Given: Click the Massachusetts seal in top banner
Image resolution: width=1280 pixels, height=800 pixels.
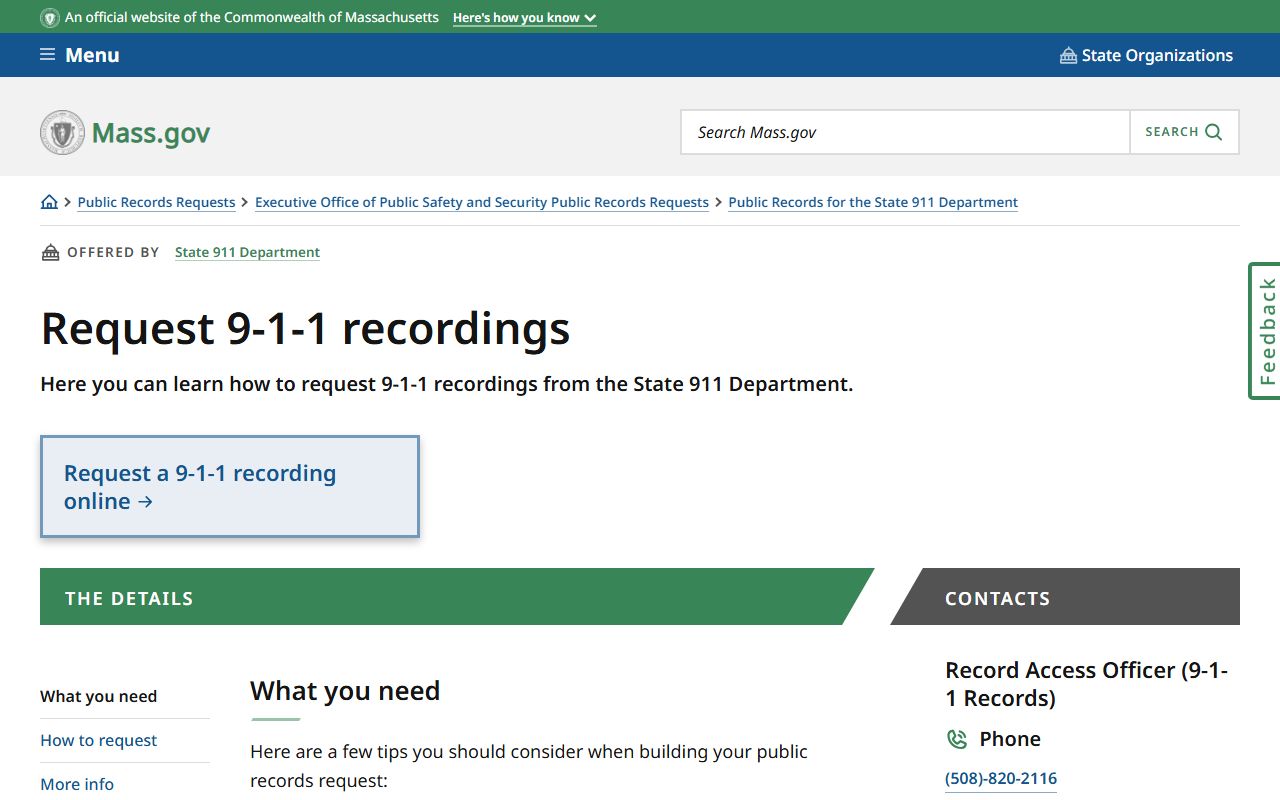Looking at the screenshot, I should click(x=50, y=18).
